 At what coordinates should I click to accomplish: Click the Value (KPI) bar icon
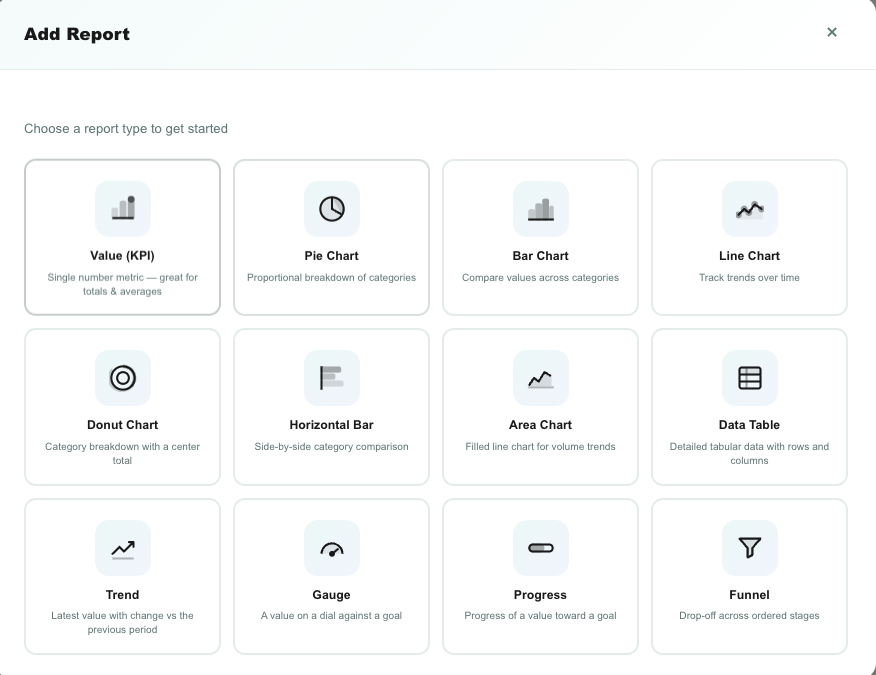(122, 208)
